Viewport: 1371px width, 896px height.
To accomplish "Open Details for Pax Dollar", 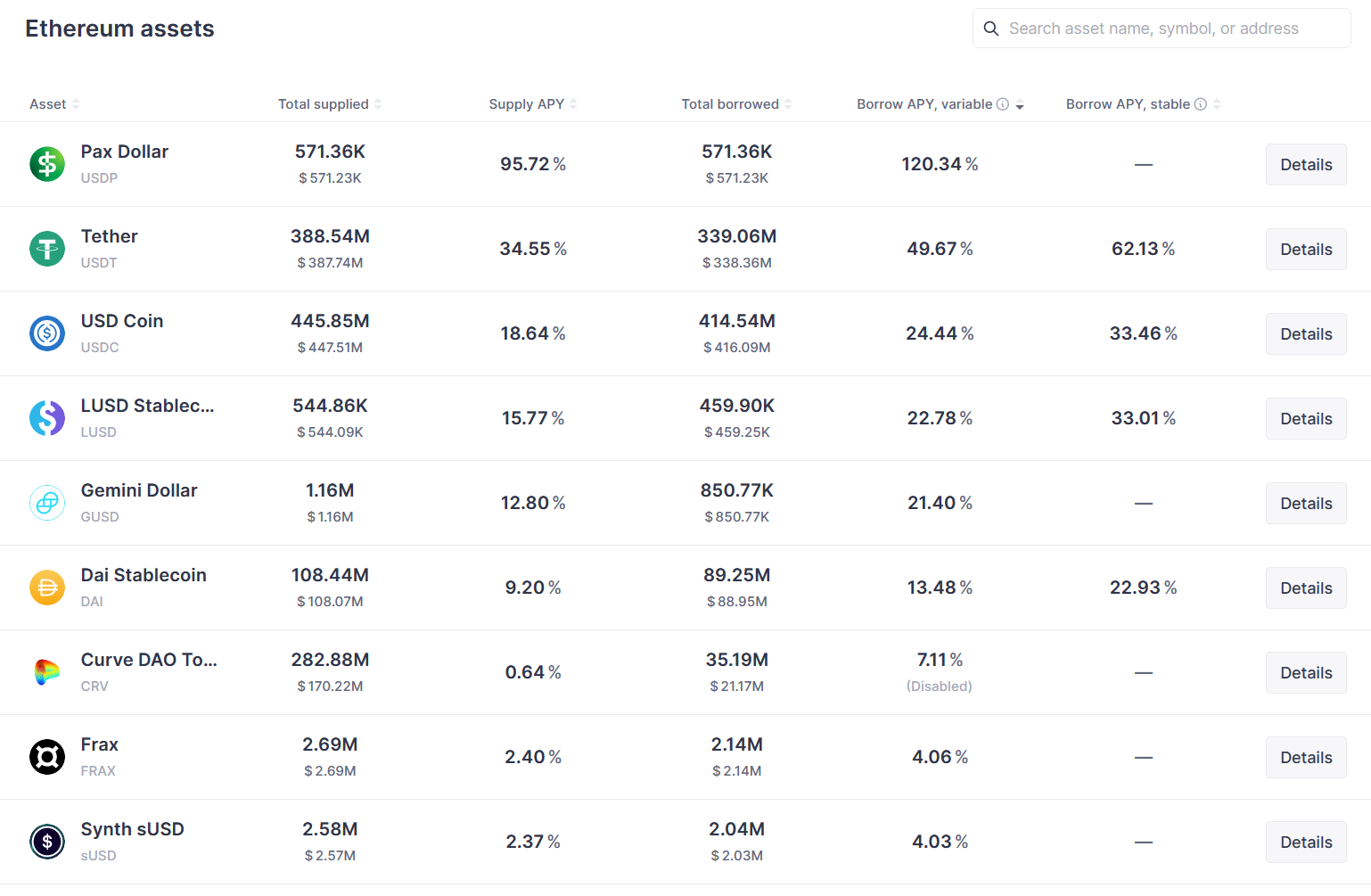I will [x=1306, y=165].
